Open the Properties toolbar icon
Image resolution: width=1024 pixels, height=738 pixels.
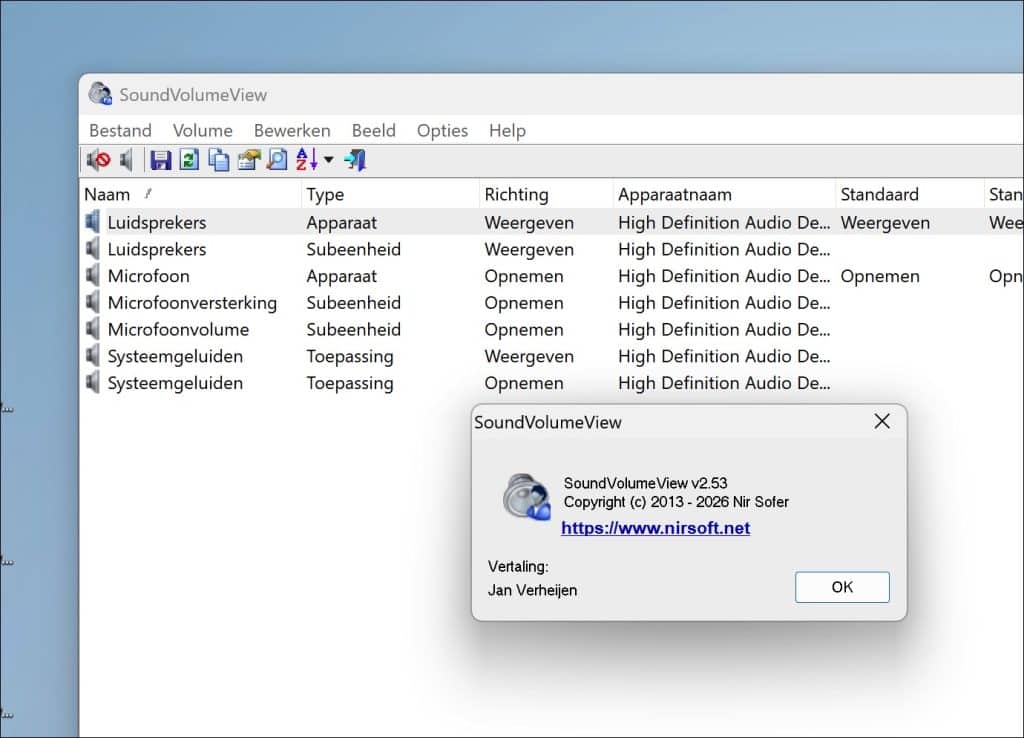pyautogui.click(x=249, y=160)
